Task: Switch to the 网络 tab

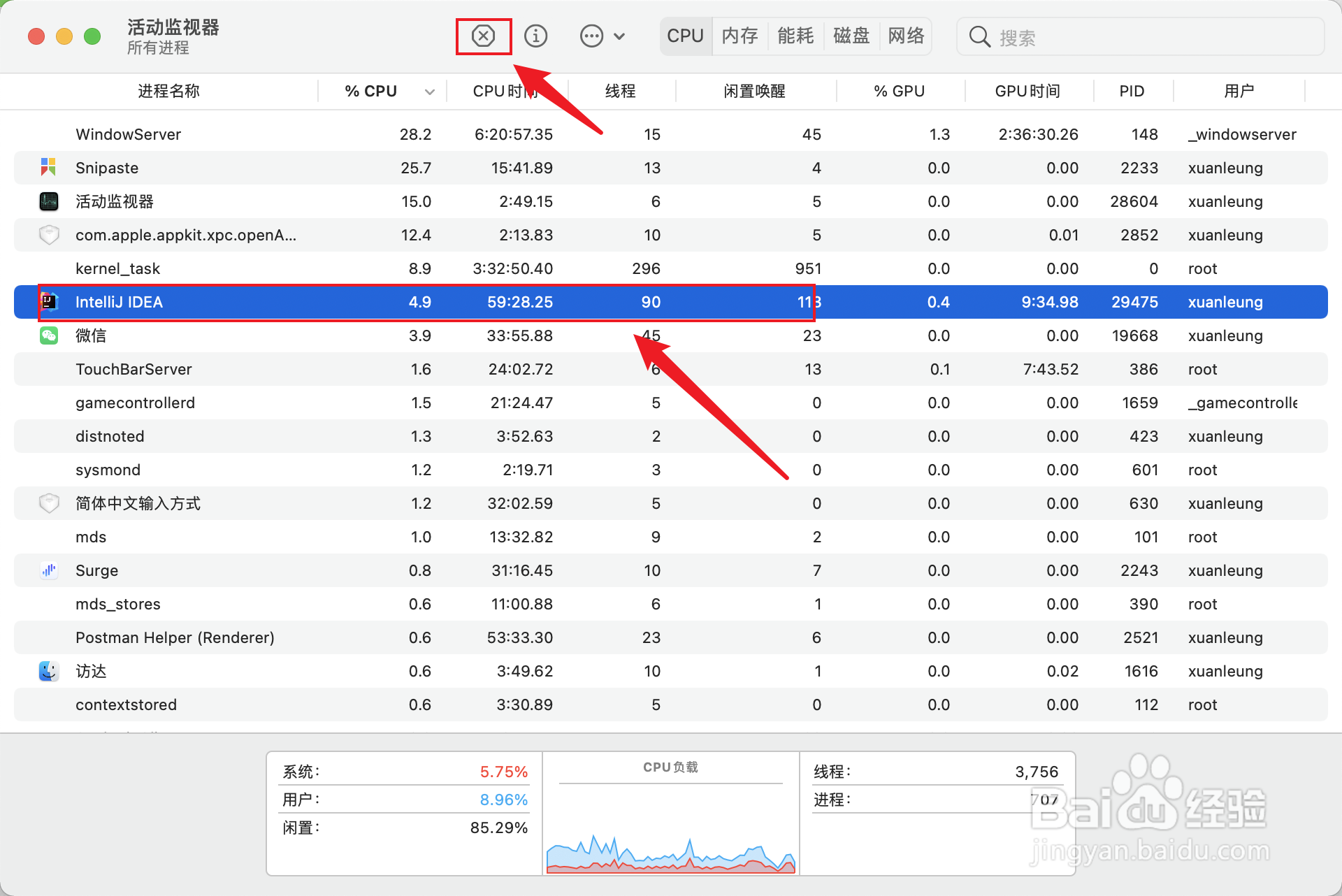Action: (906, 36)
